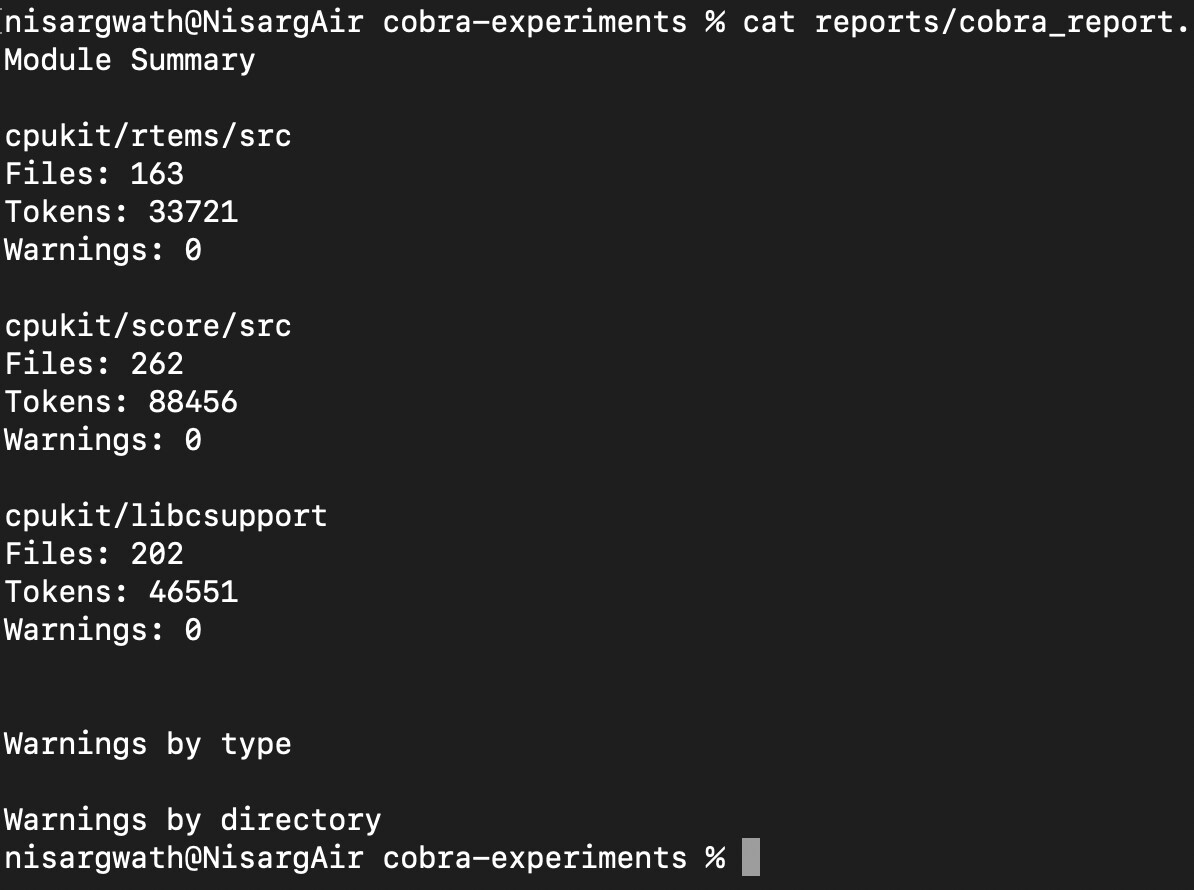Click the cpukit/rtems/src module path
Screen dimensions: 1194x890
tap(148, 136)
